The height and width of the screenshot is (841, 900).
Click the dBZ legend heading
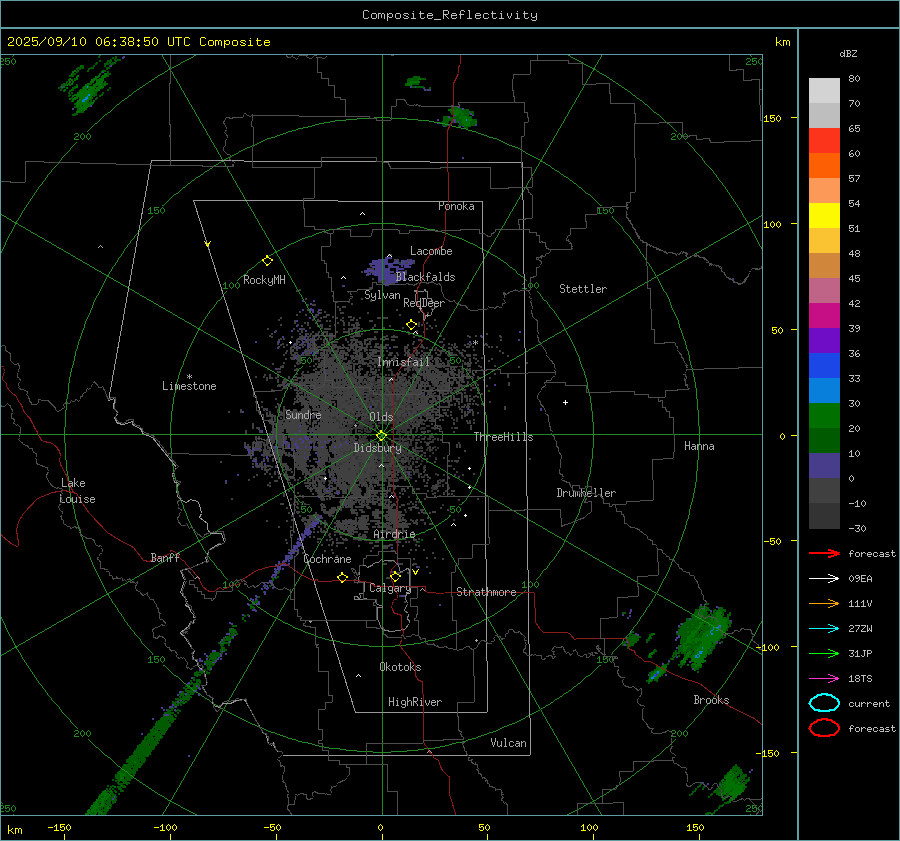click(x=848, y=54)
